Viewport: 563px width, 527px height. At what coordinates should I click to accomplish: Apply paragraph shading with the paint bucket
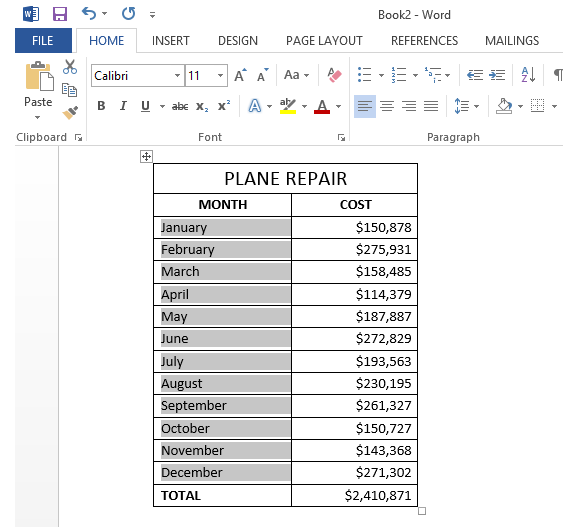pyautogui.click(x=504, y=106)
